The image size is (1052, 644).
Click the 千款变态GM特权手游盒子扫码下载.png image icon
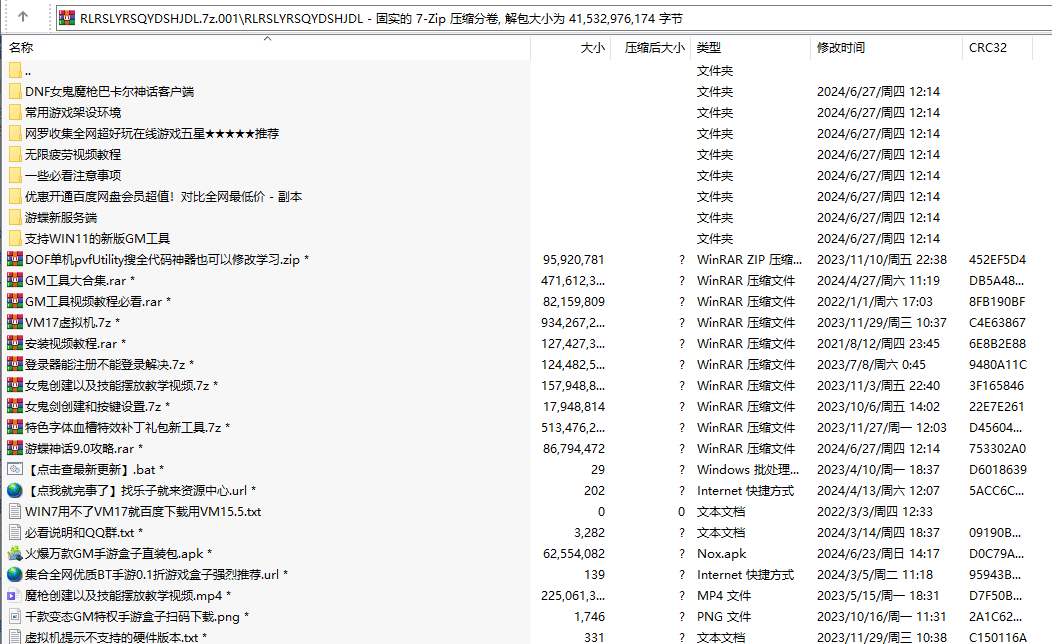14,616
